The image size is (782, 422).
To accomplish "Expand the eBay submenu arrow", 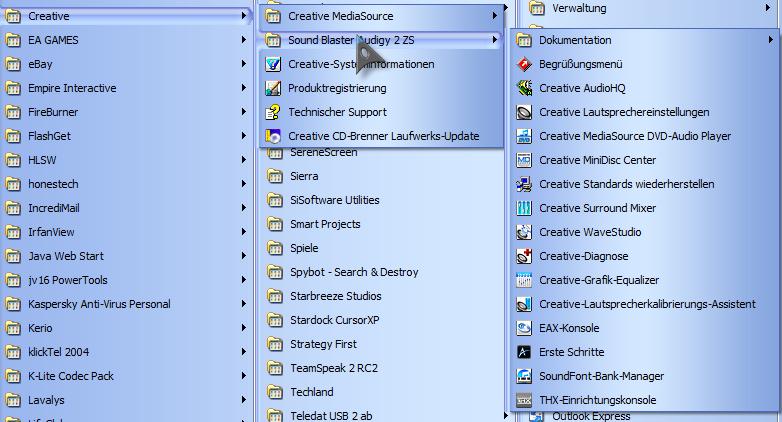I will pyautogui.click(x=244, y=64).
